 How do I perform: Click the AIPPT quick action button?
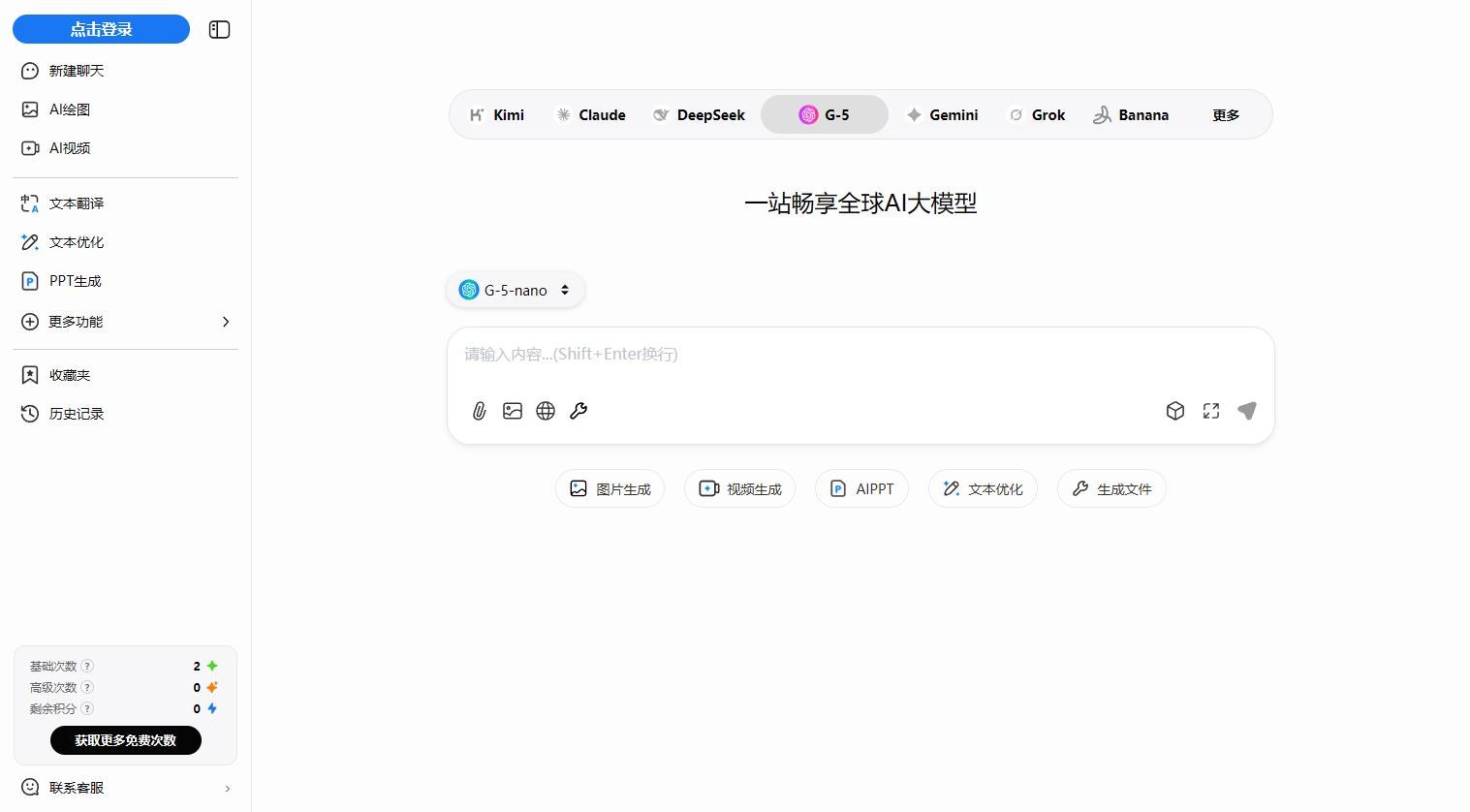click(x=861, y=488)
